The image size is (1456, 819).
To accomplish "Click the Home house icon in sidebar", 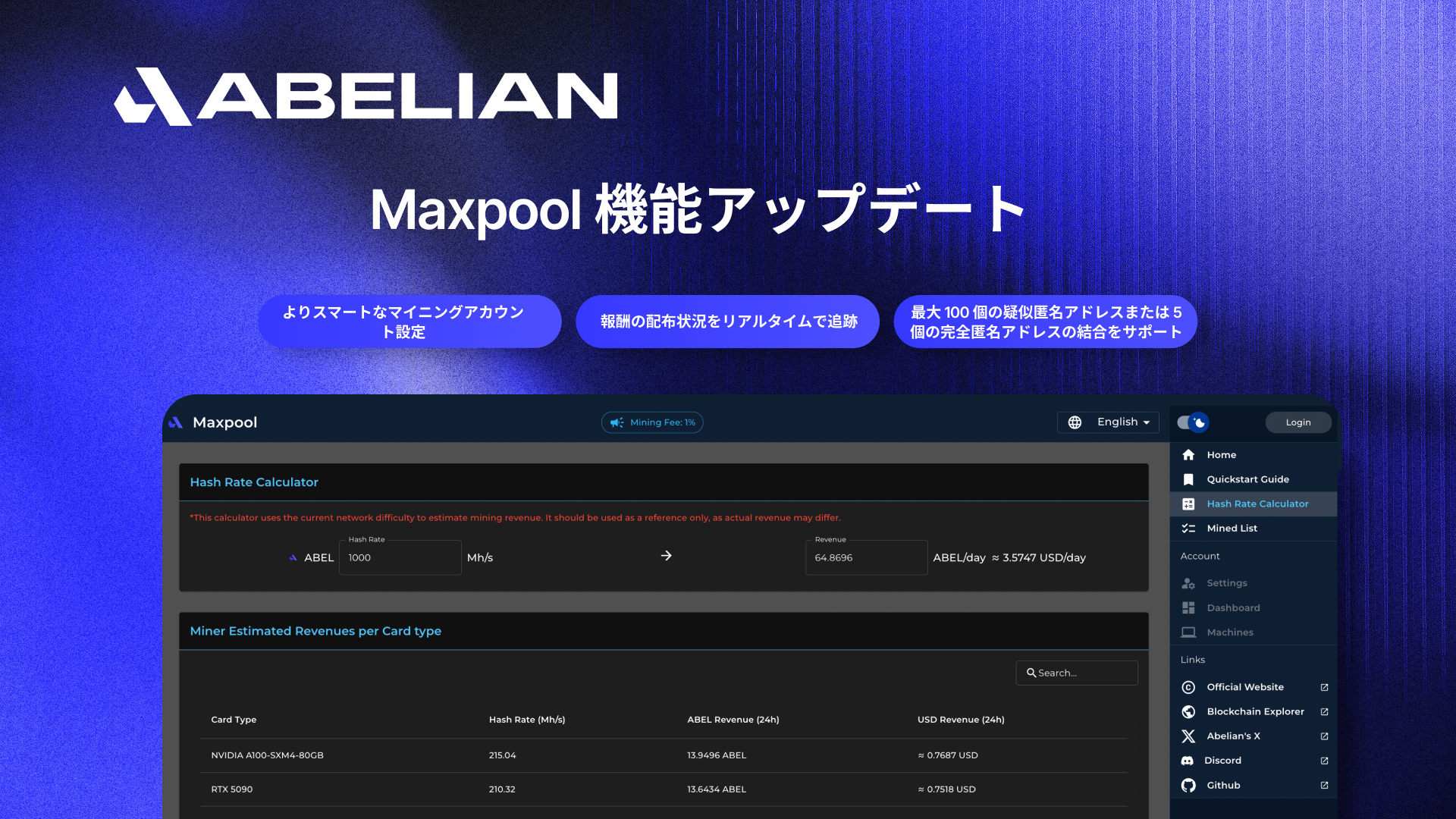I will tap(1188, 455).
